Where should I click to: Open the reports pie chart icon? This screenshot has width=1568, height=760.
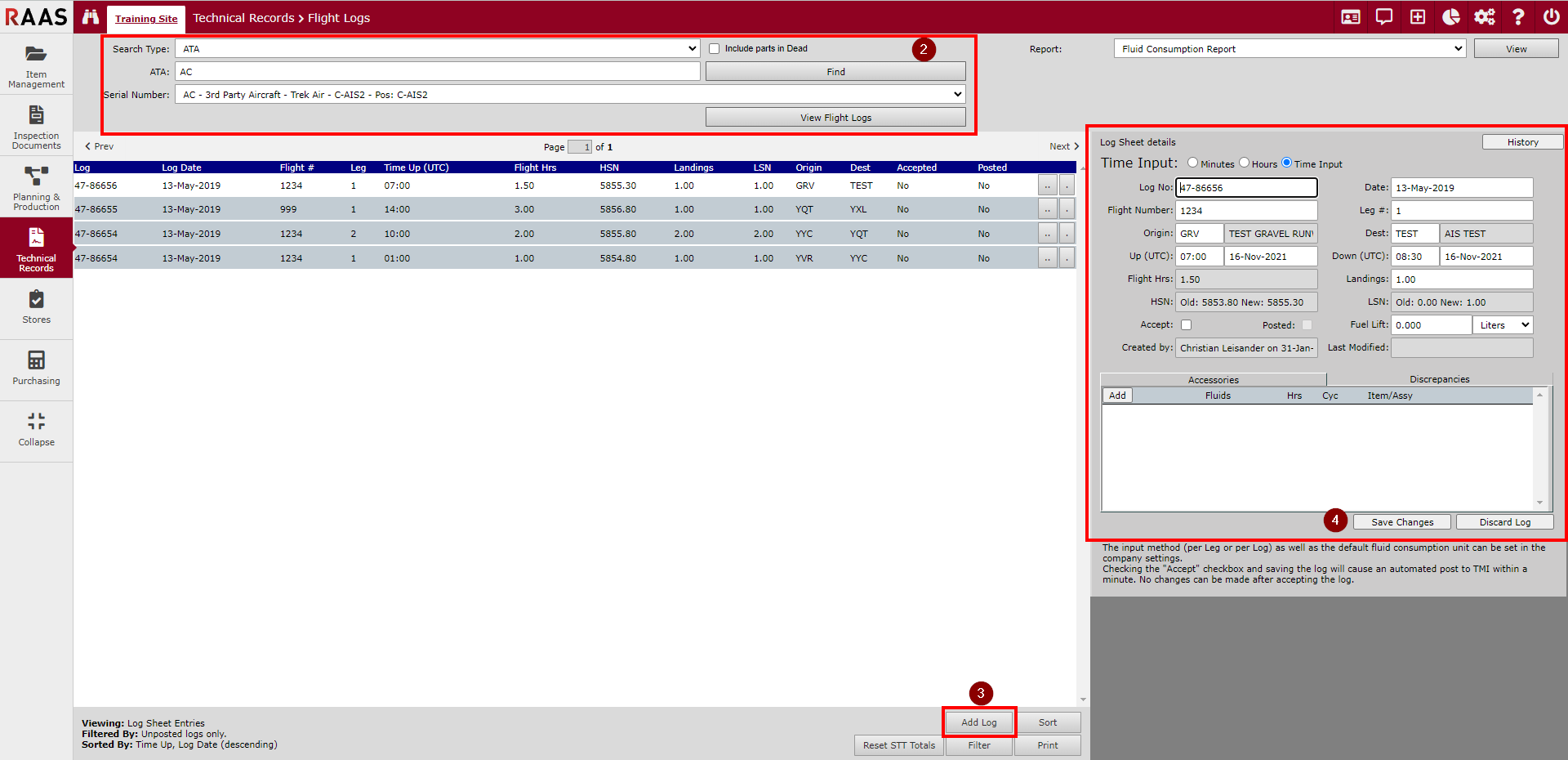point(1451,16)
